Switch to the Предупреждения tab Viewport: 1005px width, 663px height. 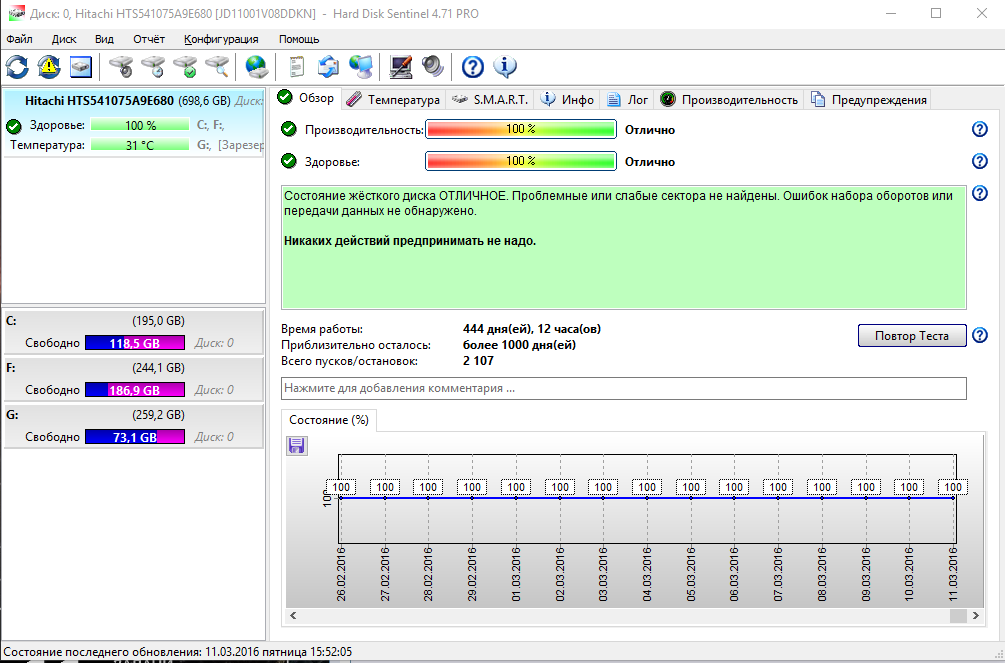(868, 100)
